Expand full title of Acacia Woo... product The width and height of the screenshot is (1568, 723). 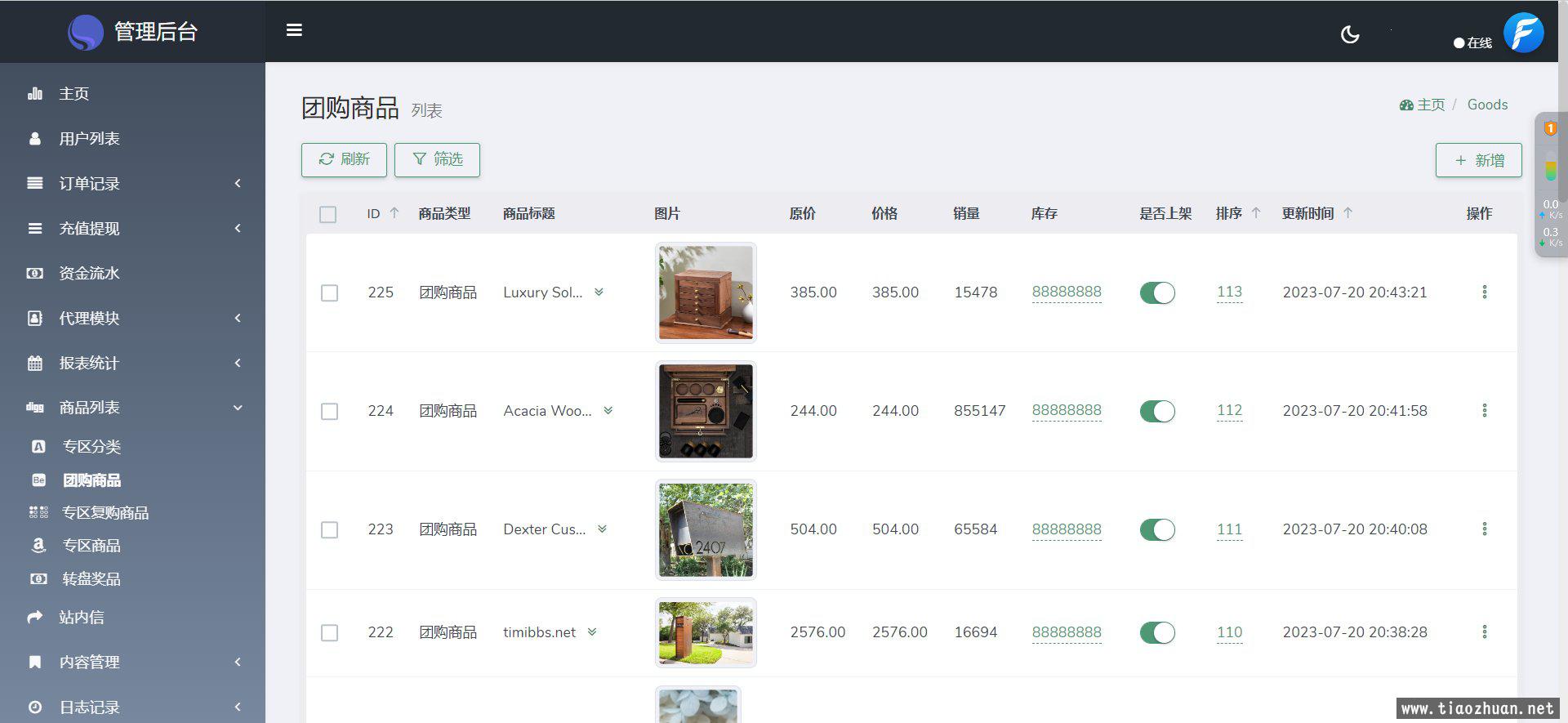tap(608, 411)
